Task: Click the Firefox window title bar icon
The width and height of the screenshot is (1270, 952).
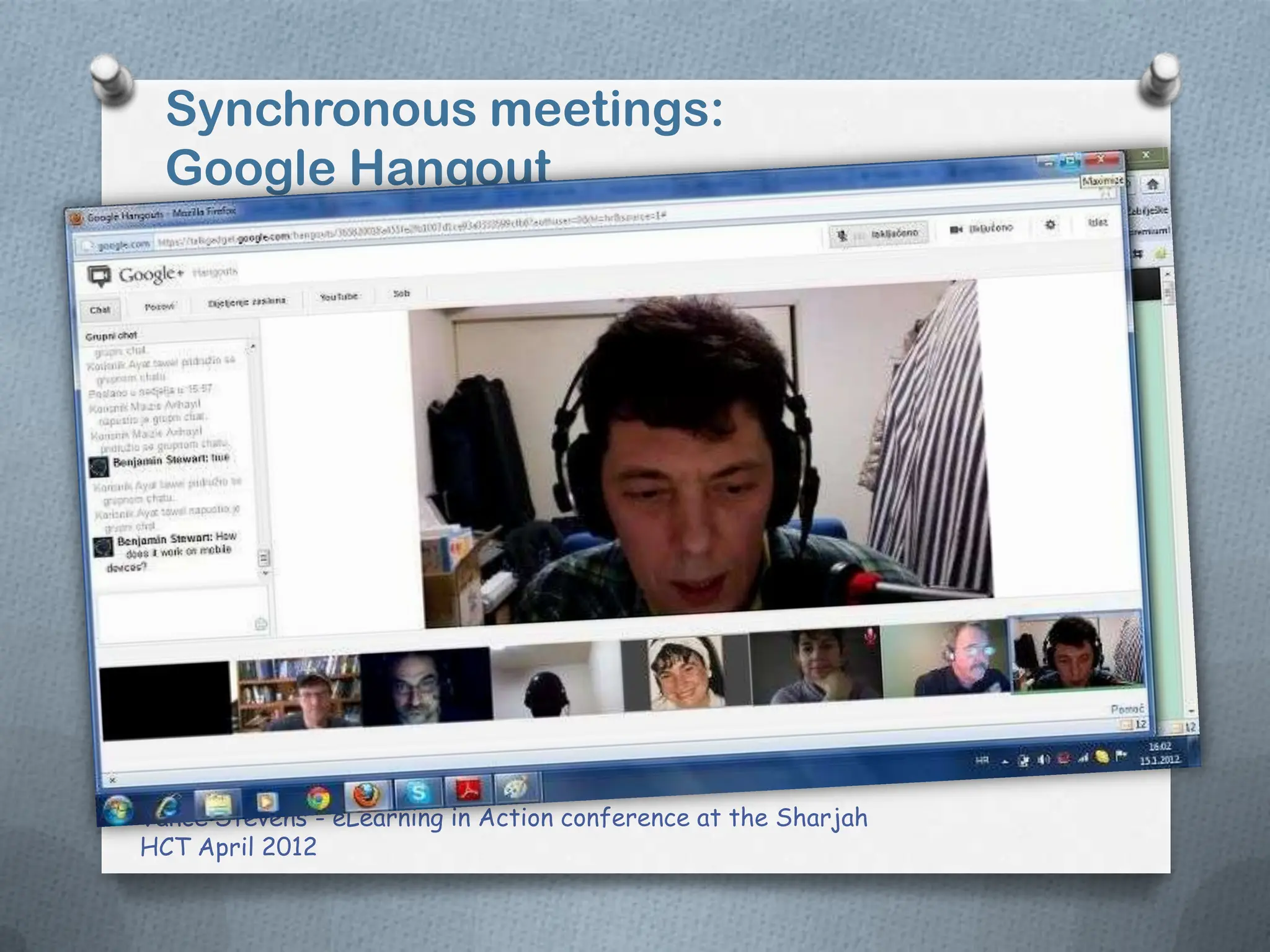Action: pyautogui.click(x=77, y=219)
